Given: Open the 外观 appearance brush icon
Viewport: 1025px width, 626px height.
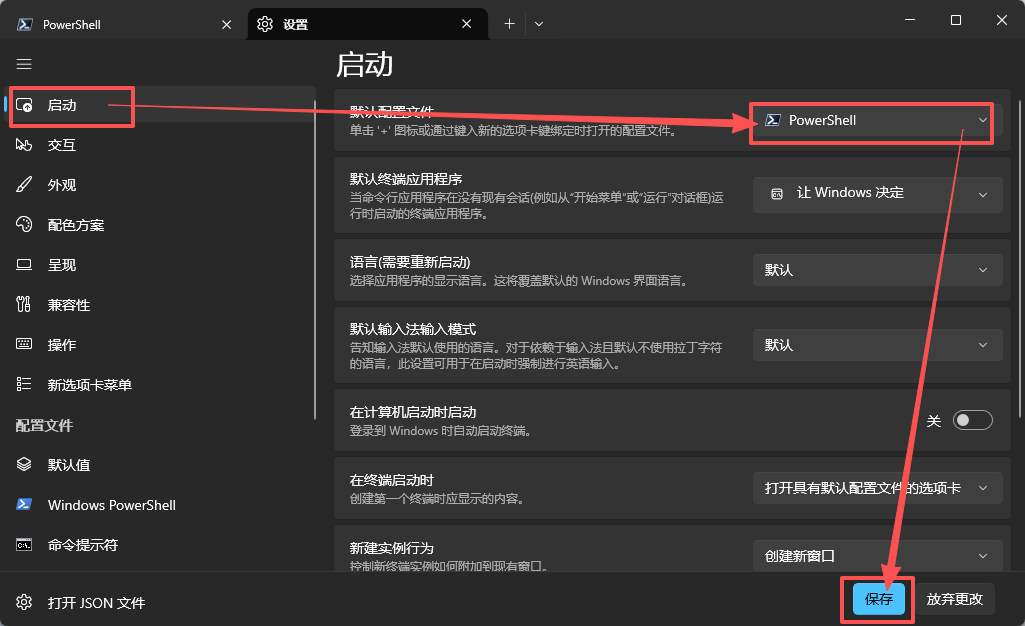Looking at the screenshot, I should (x=24, y=184).
